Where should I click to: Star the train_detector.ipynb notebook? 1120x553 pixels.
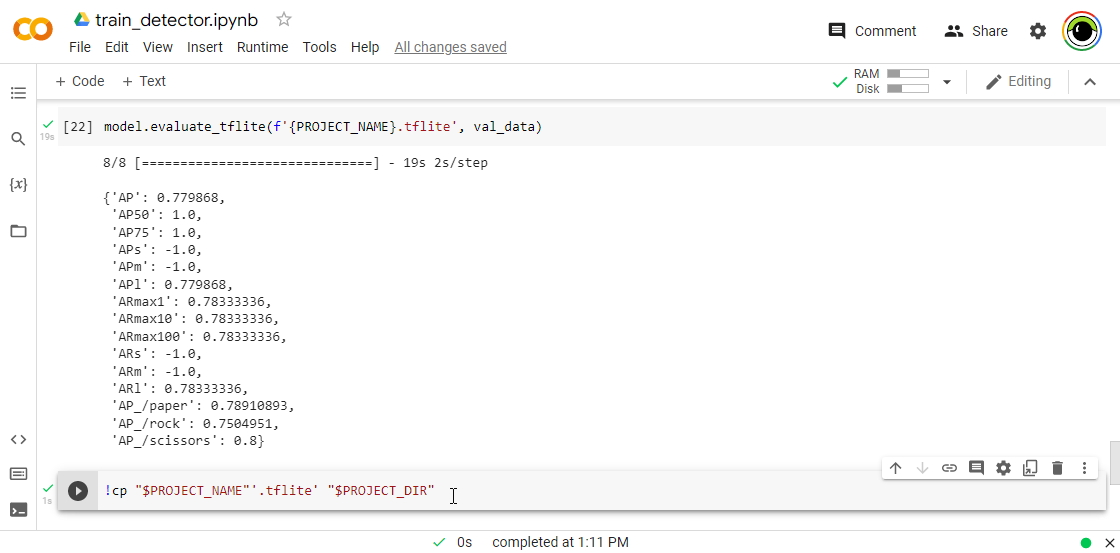[x=284, y=20]
